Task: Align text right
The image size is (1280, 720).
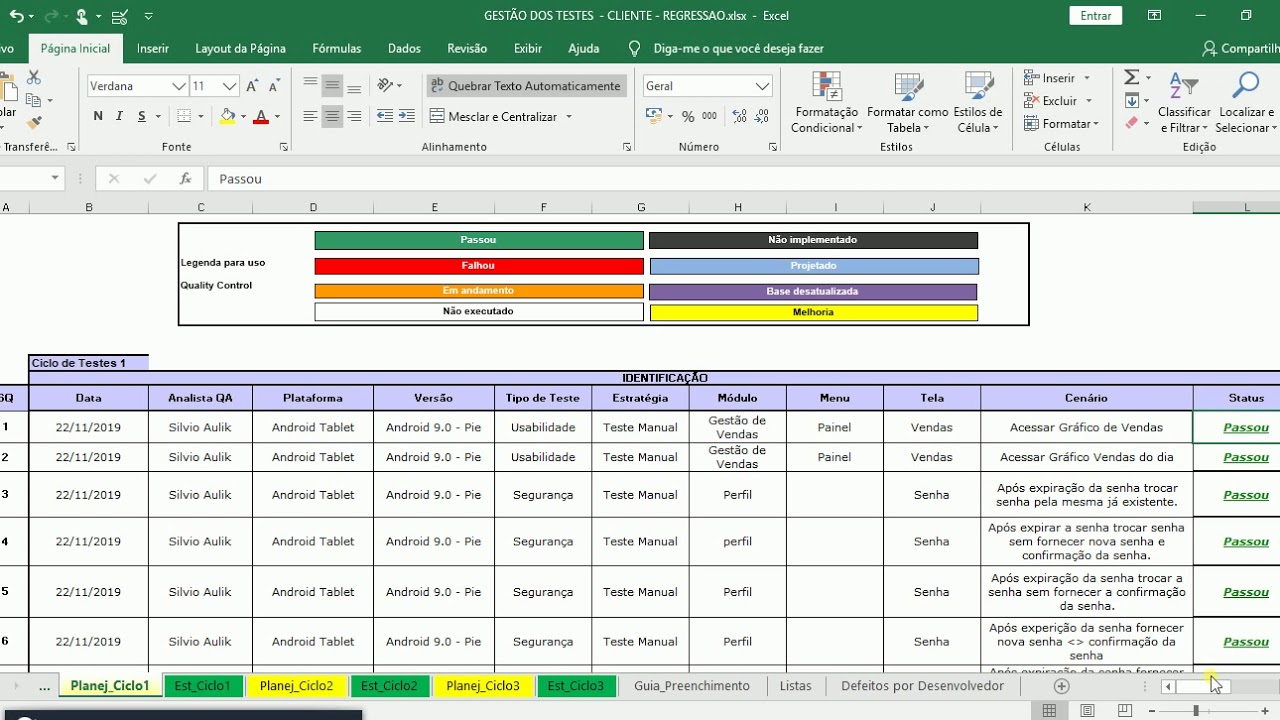Action: pos(354,117)
